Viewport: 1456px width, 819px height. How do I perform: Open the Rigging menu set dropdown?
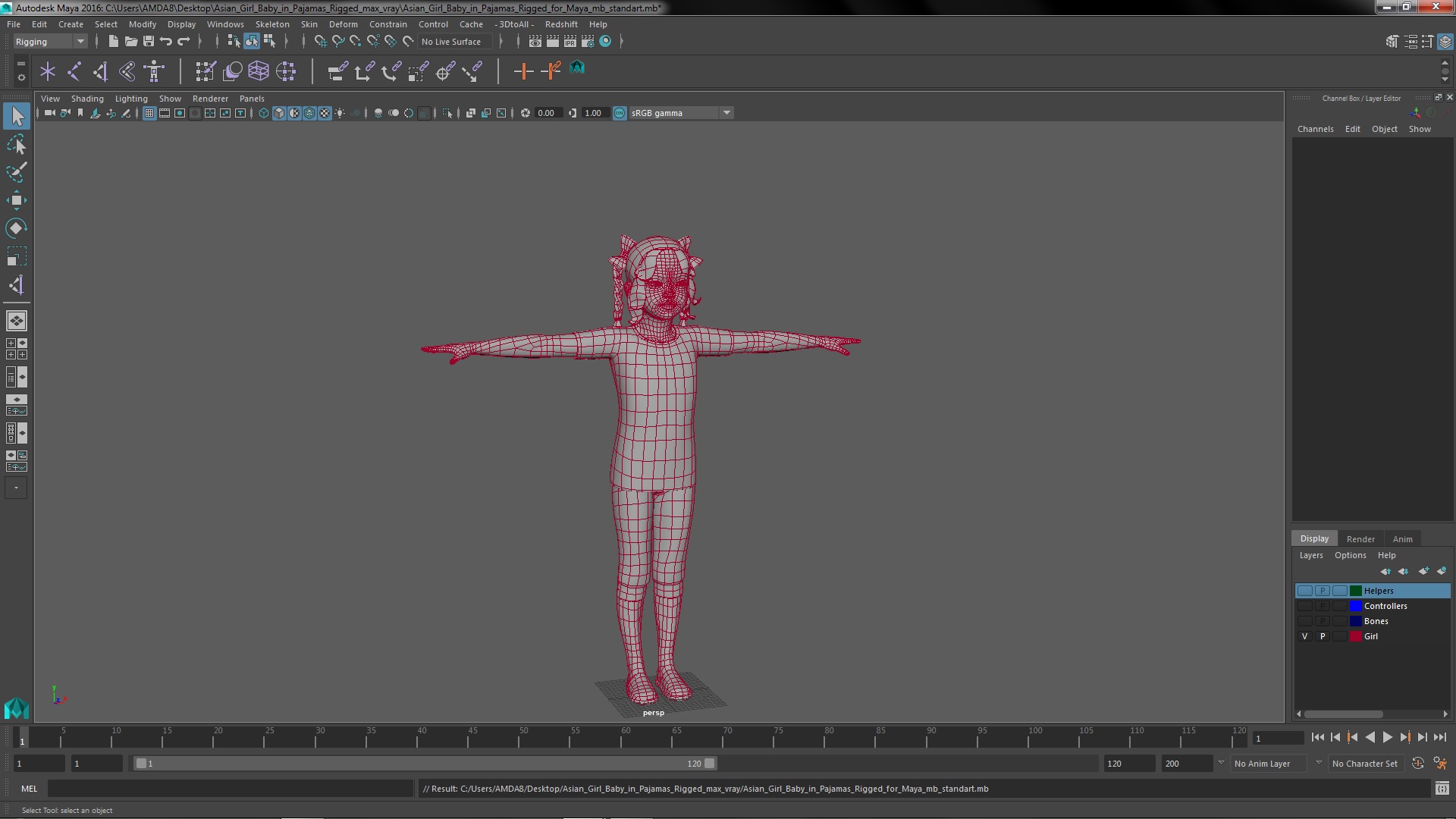[x=50, y=42]
